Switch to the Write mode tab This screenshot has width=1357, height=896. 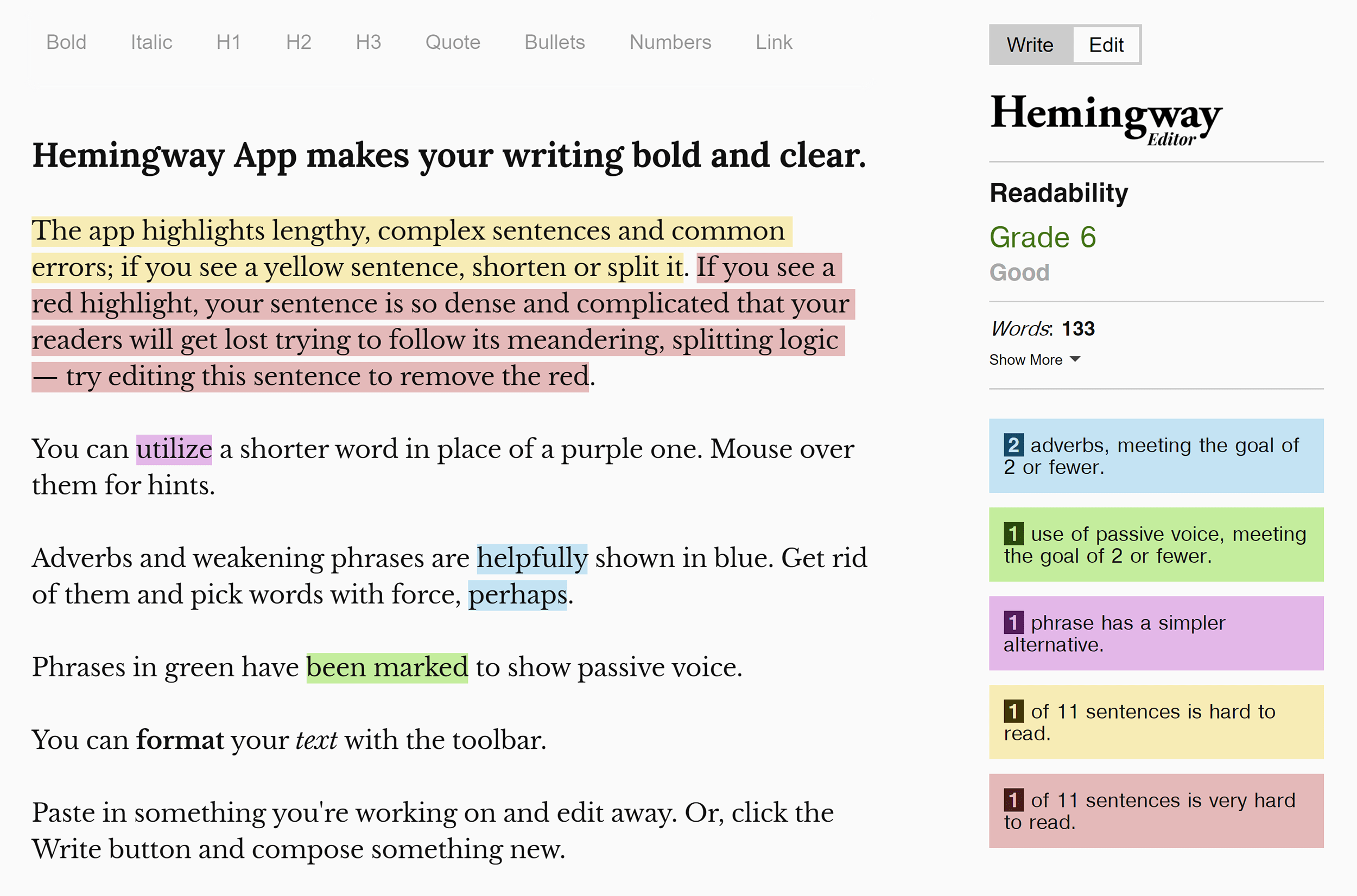pos(1029,42)
